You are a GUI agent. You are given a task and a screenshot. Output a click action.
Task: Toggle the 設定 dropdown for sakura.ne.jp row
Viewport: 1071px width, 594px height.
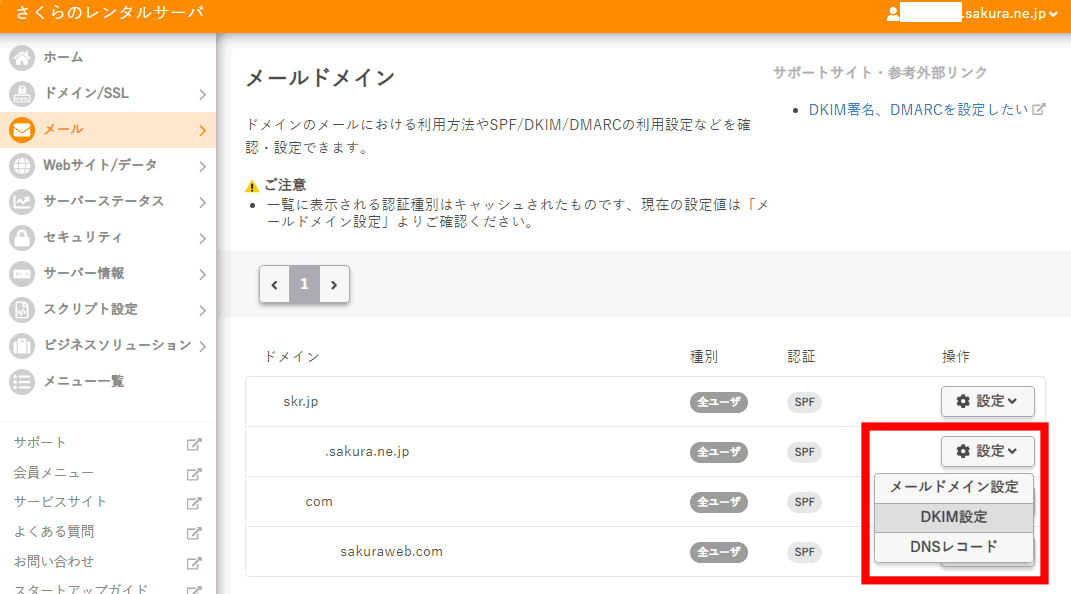(987, 451)
